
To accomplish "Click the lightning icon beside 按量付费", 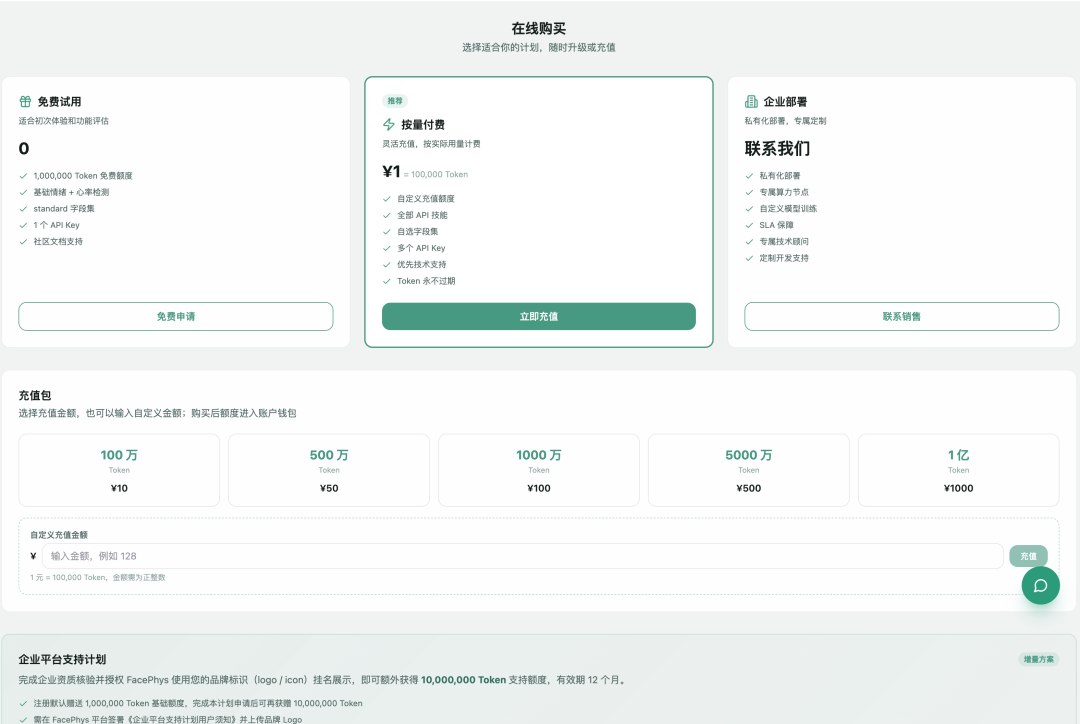I will click(388, 125).
